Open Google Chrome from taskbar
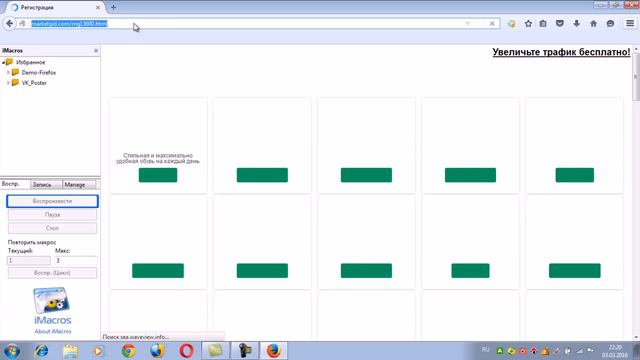Image resolution: width=640 pixels, height=360 pixels. click(x=128, y=351)
